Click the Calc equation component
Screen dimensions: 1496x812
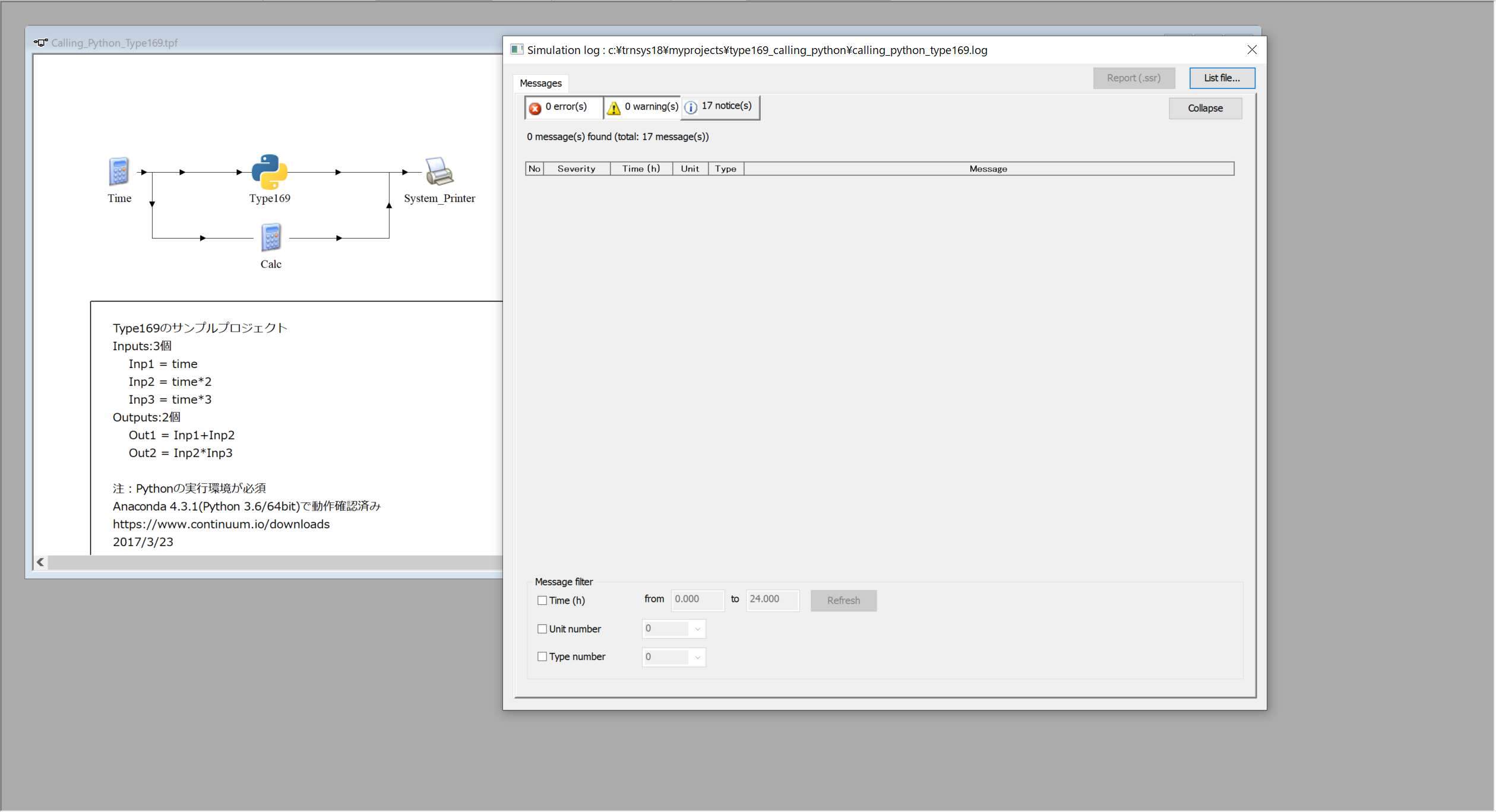pos(270,239)
